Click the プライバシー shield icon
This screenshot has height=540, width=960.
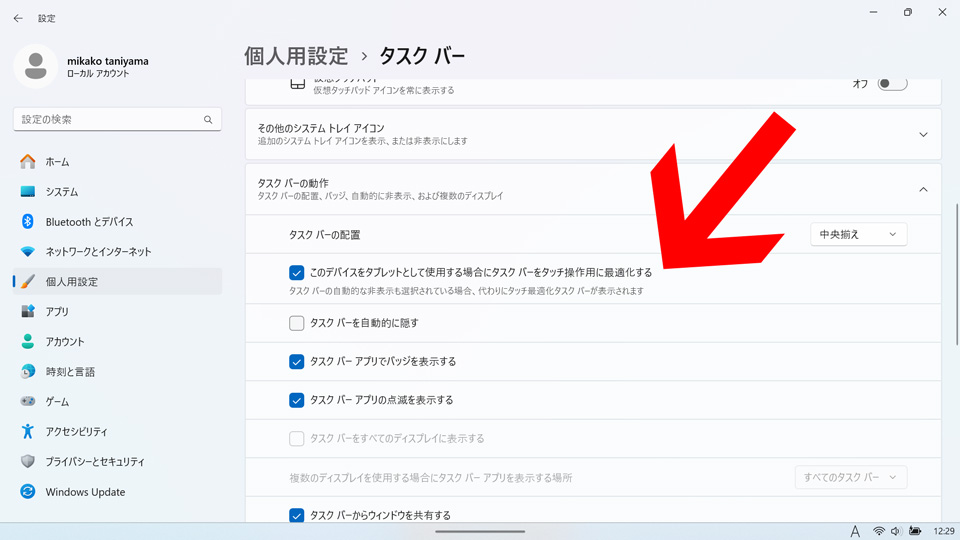(x=28, y=462)
